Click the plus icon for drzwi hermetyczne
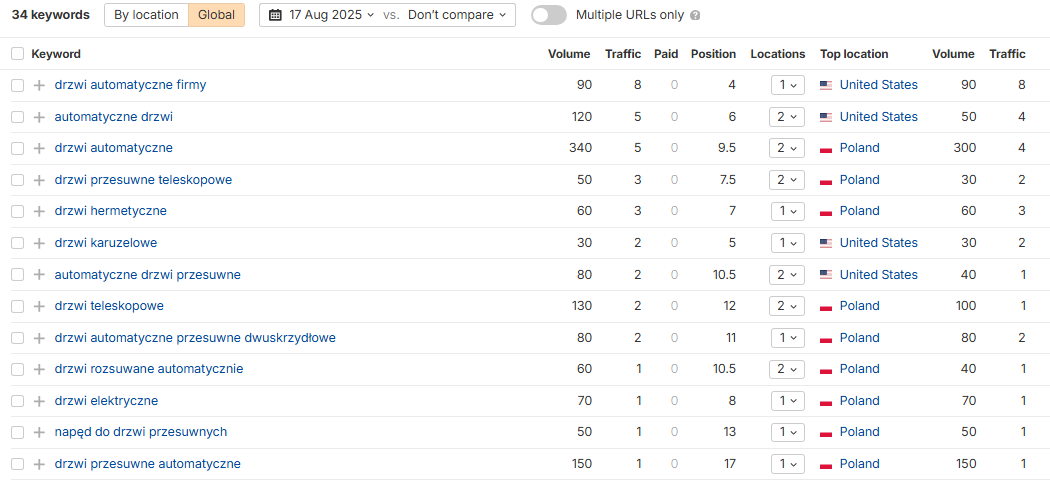The image size is (1050, 485). (x=40, y=211)
